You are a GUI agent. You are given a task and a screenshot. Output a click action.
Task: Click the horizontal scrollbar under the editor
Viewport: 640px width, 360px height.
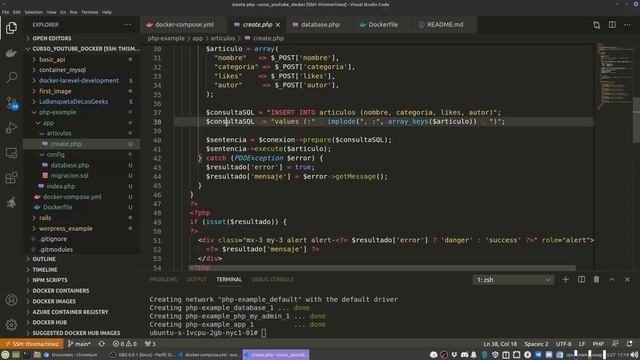[382, 268]
